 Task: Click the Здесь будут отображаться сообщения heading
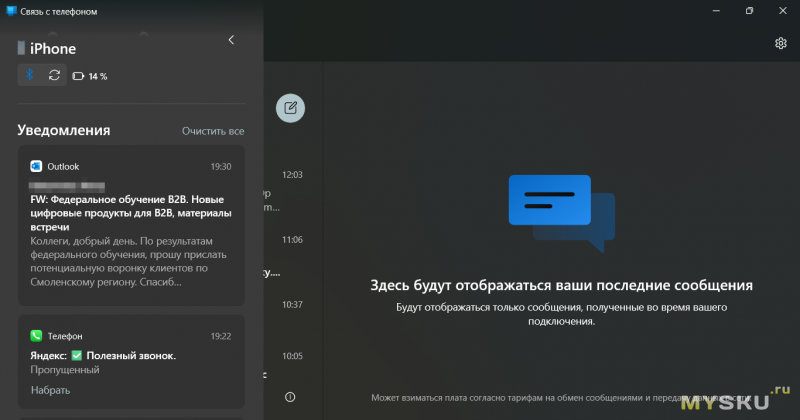click(x=561, y=285)
